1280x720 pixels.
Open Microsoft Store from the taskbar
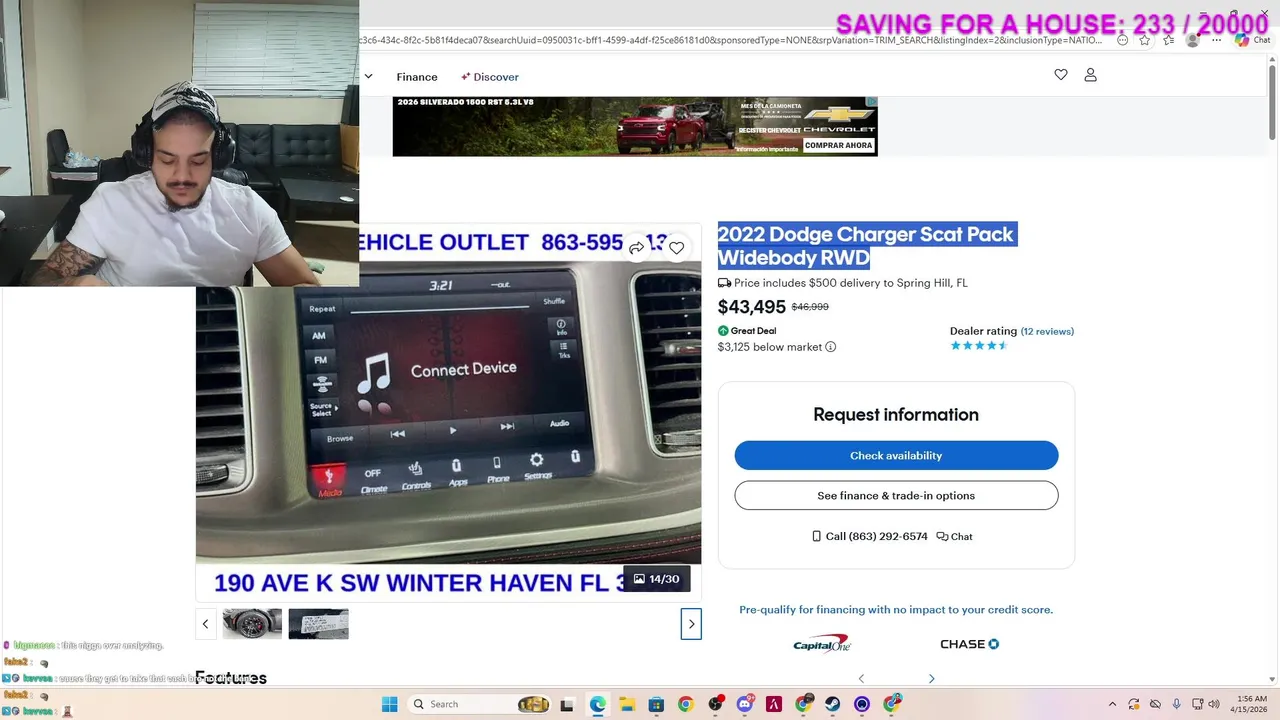[x=656, y=704]
